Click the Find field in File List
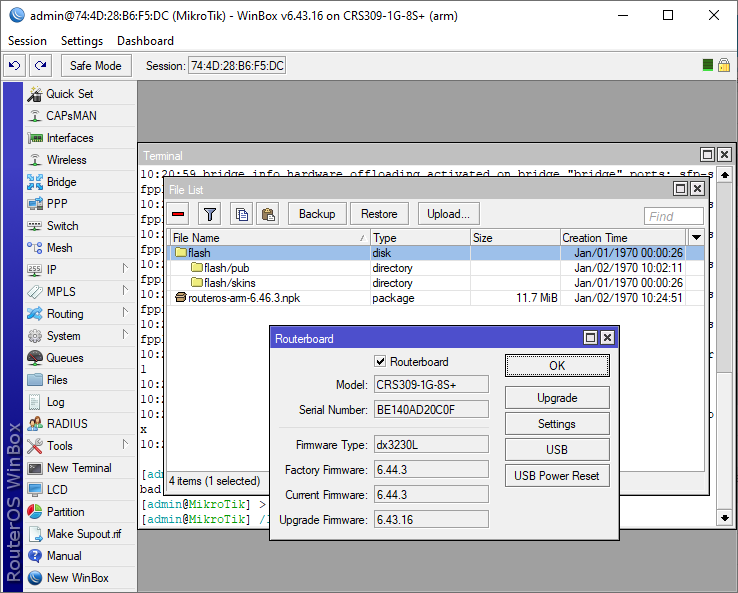The width and height of the screenshot is (738, 593). [674, 216]
